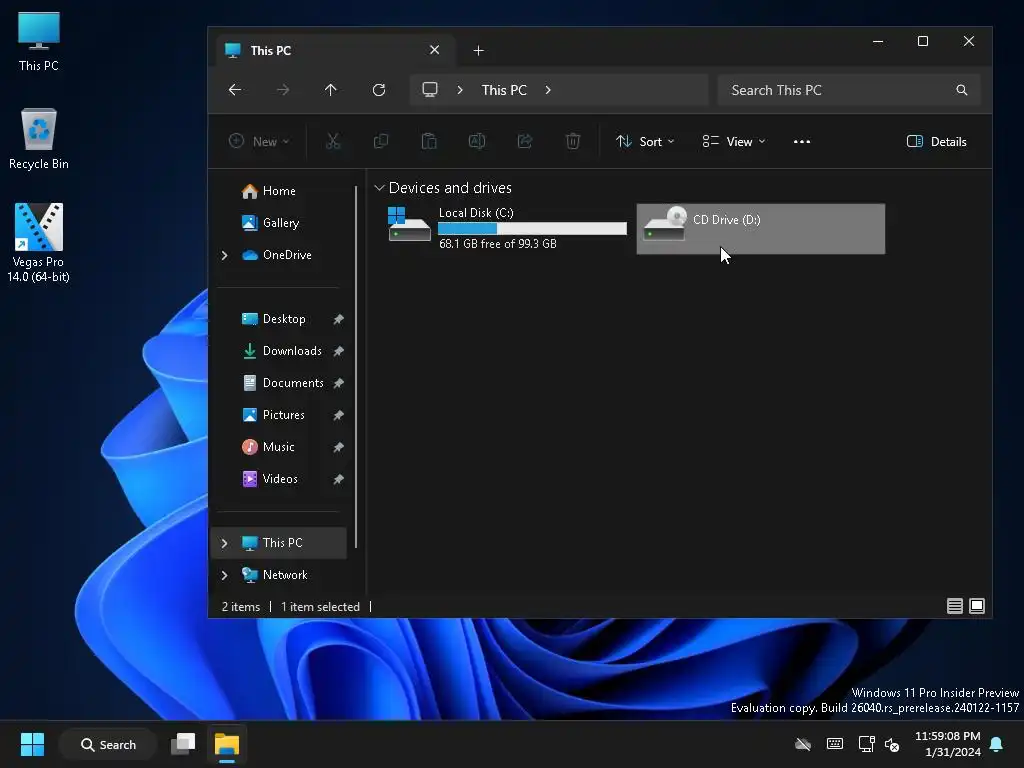The width and height of the screenshot is (1024, 768).
Task: Open the notifications bell icon
Action: coord(997,744)
